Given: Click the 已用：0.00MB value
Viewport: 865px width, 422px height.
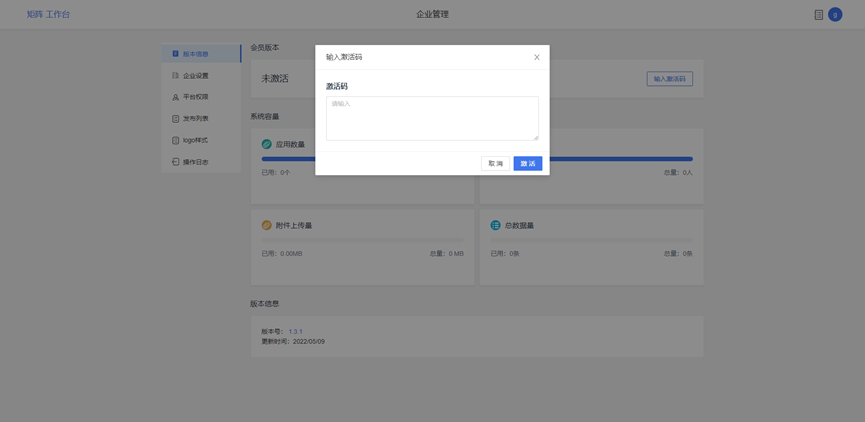Looking at the screenshot, I should click(282, 254).
